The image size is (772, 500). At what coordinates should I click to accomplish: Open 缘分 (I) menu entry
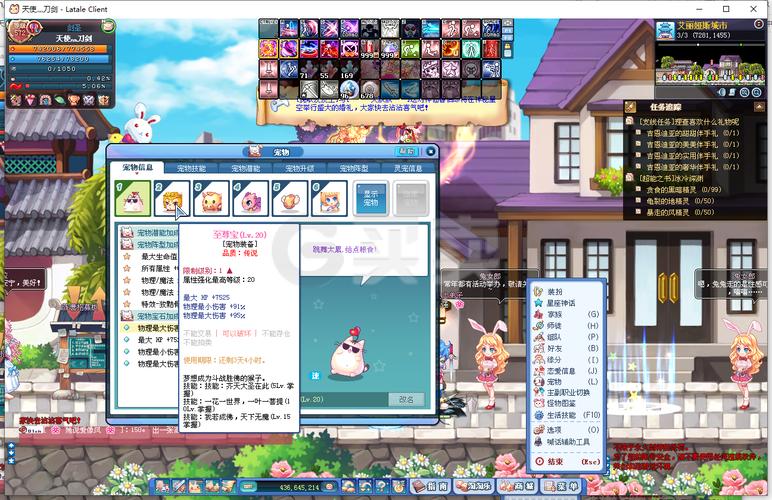click(x=567, y=359)
